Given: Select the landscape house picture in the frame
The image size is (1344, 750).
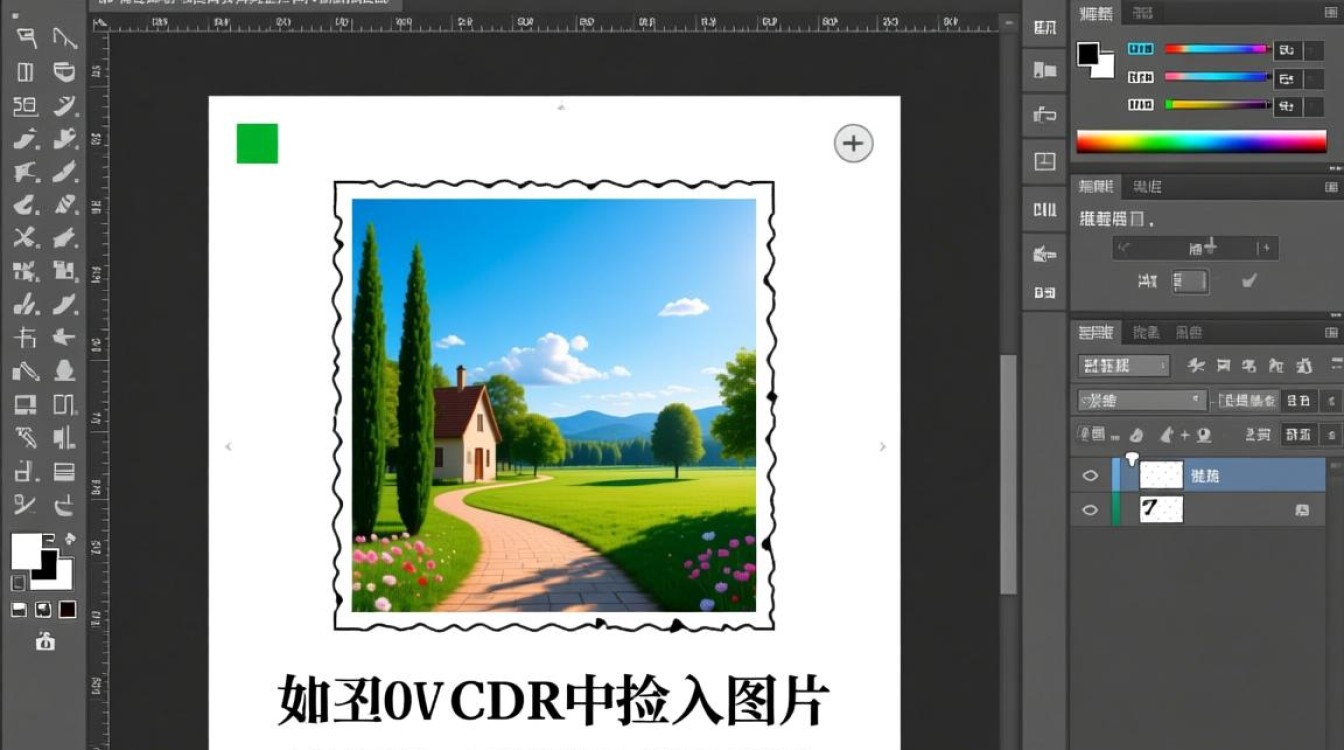Looking at the screenshot, I should tap(554, 405).
